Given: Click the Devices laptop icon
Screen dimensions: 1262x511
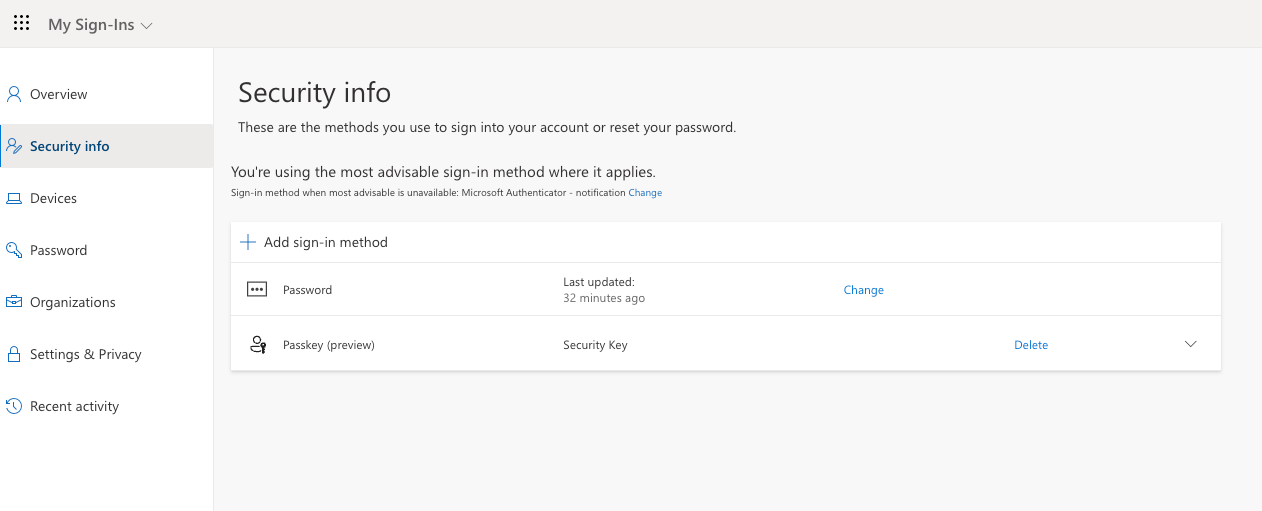Looking at the screenshot, I should pos(14,198).
